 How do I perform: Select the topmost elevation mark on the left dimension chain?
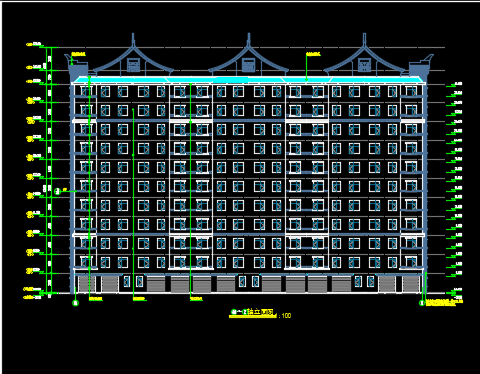tap(34, 44)
